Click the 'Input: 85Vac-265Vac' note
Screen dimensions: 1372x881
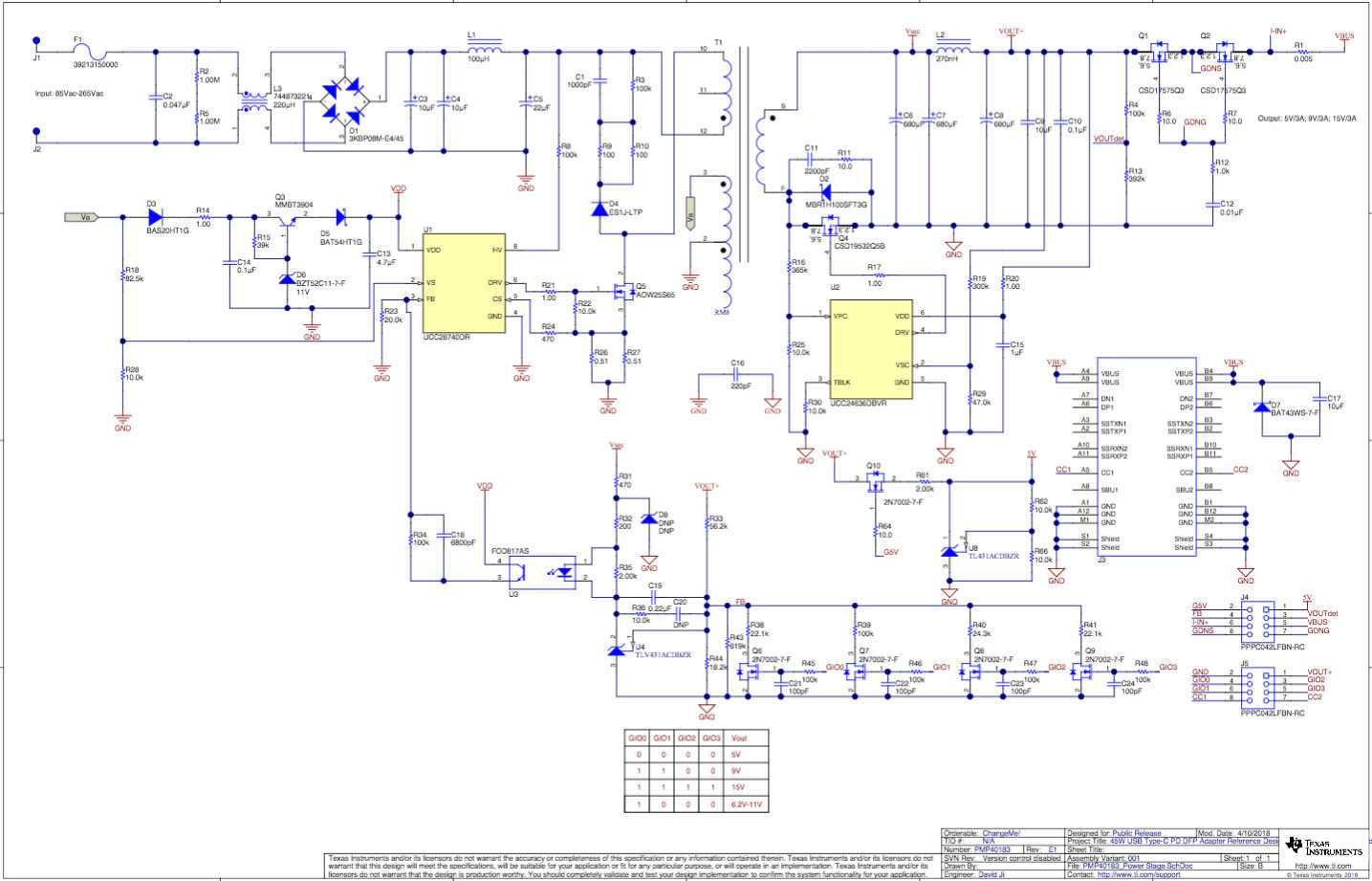(x=69, y=94)
